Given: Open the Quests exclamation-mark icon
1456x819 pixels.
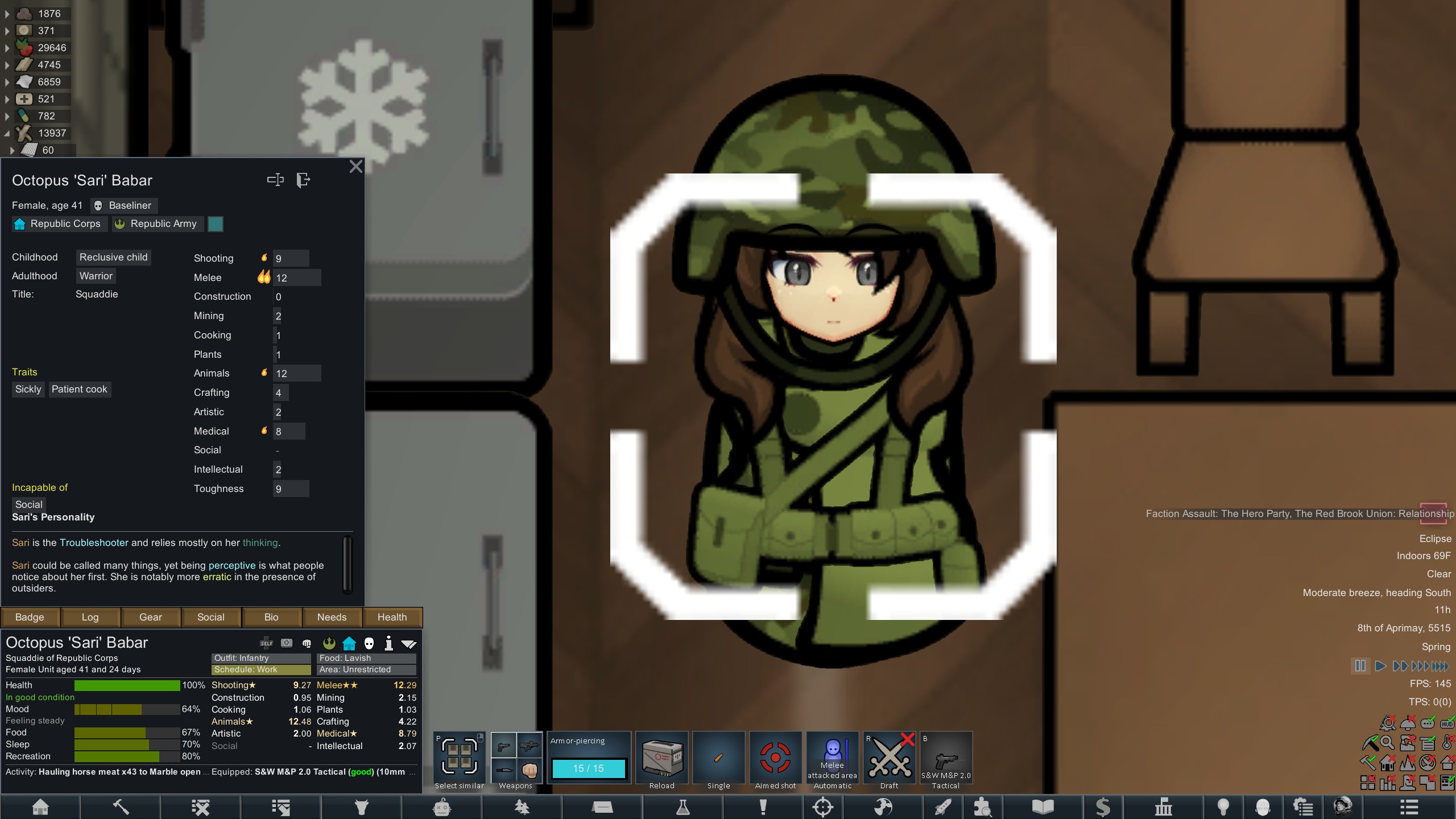Looking at the screenshot, I should (763, 806).
